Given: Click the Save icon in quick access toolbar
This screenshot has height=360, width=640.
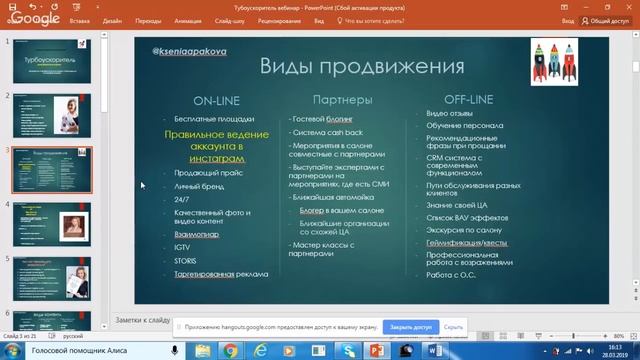Looking at the screenshot, I should [13, 7].
